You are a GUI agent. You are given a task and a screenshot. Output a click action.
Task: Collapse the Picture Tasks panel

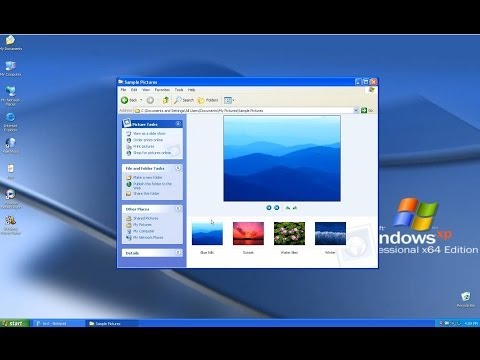[x=178, y=124]
